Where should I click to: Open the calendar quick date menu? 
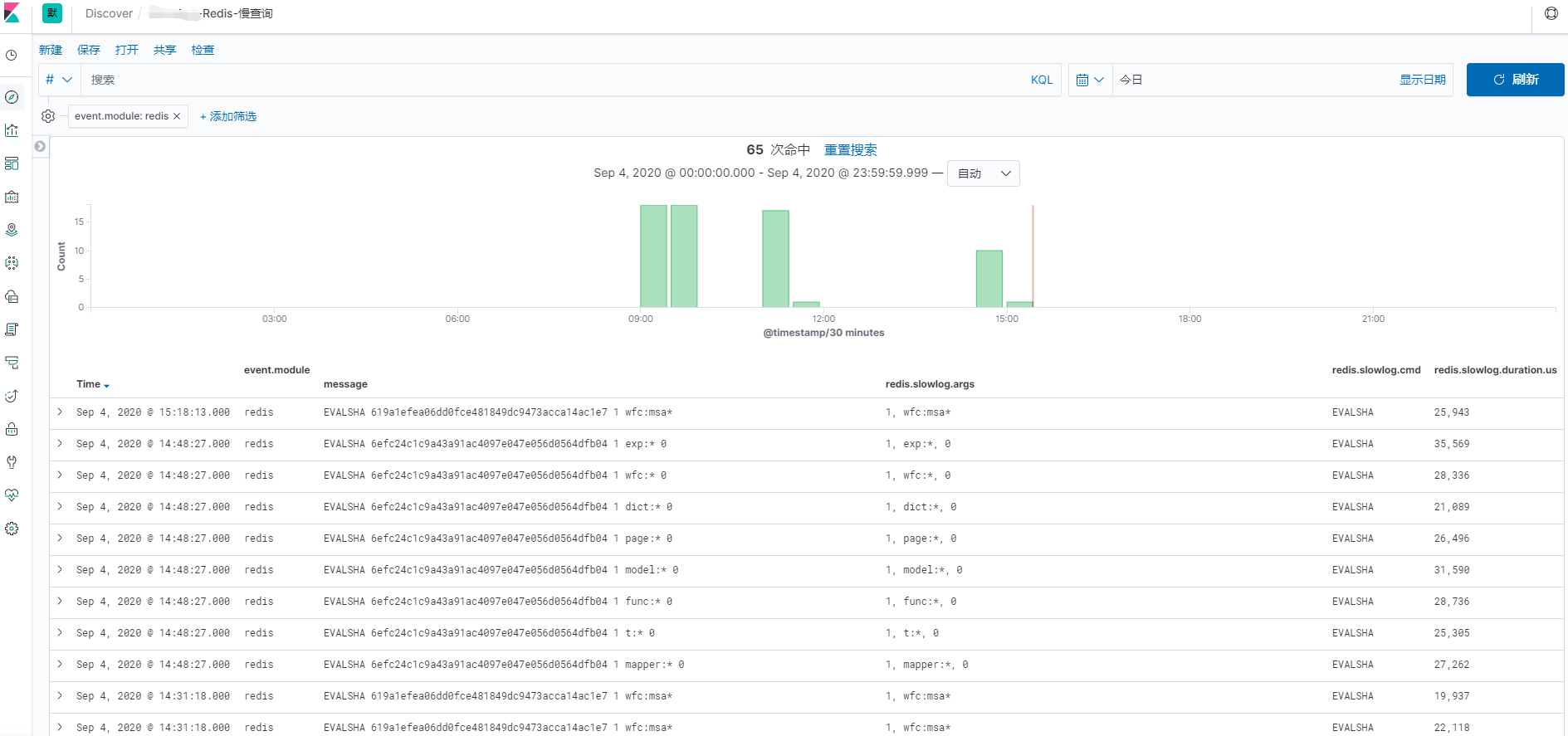(1090, 80)
